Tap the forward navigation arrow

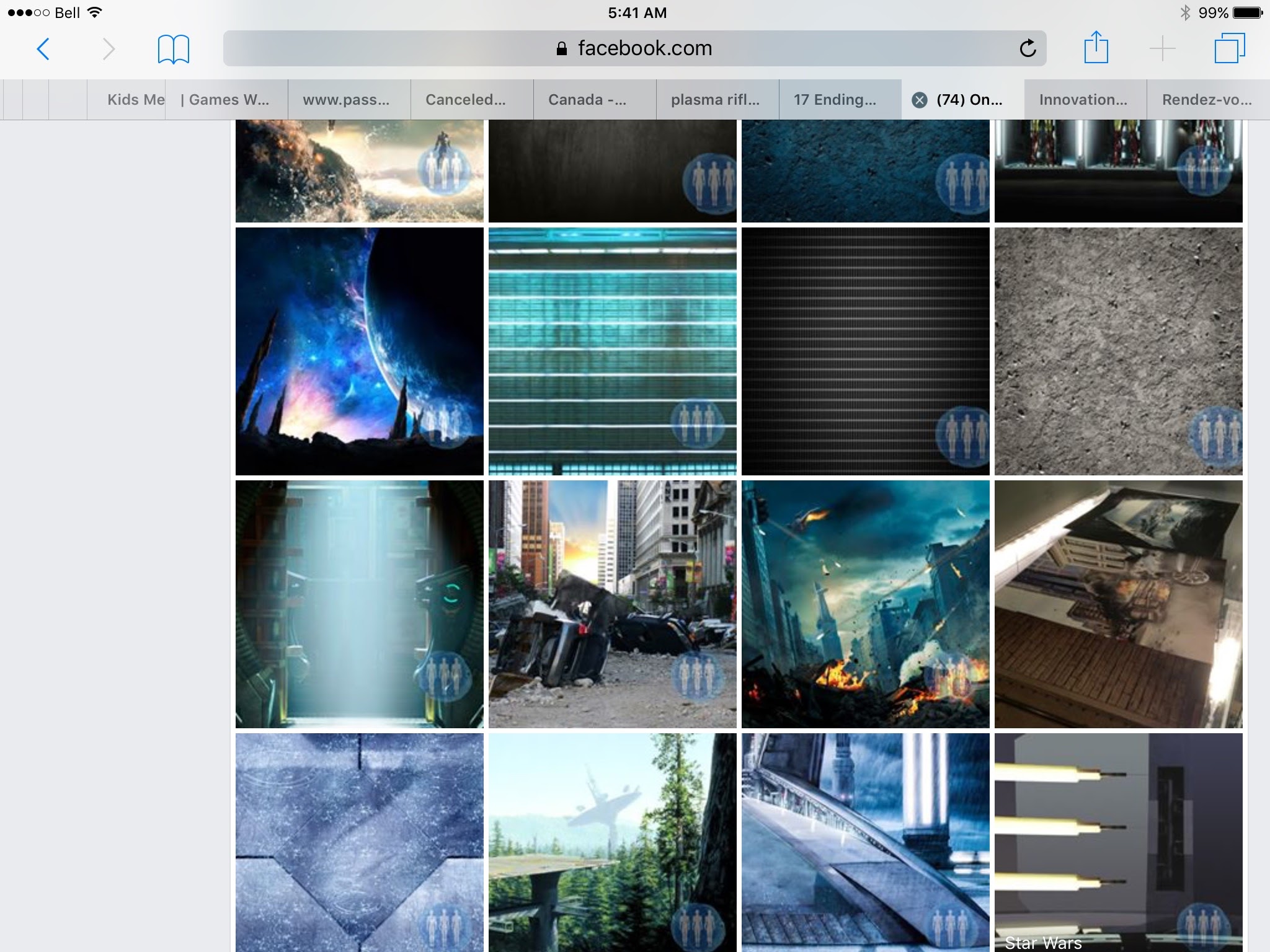coord(109,48)
